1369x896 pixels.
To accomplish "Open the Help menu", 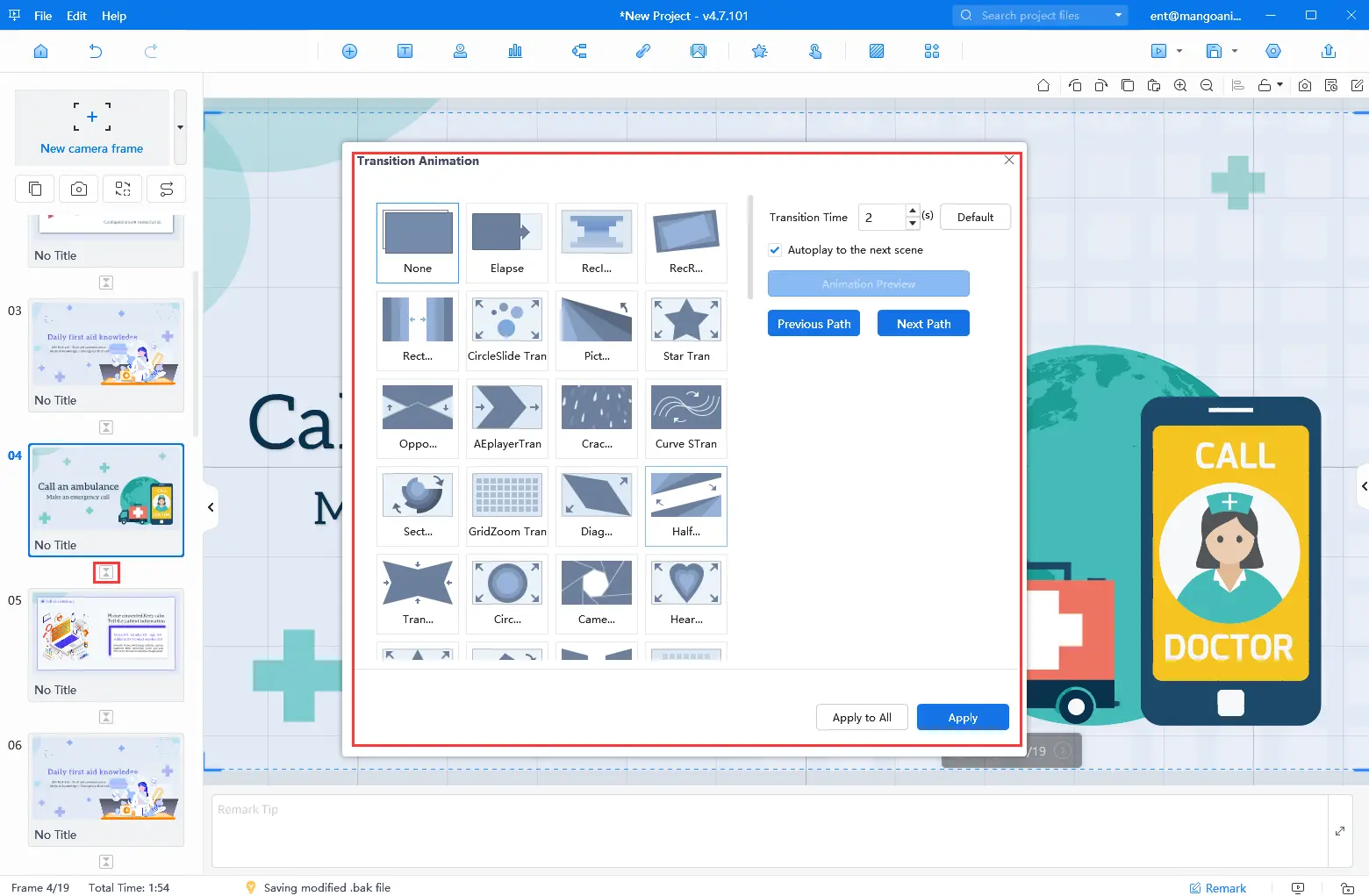I will (x=114, y=16).
